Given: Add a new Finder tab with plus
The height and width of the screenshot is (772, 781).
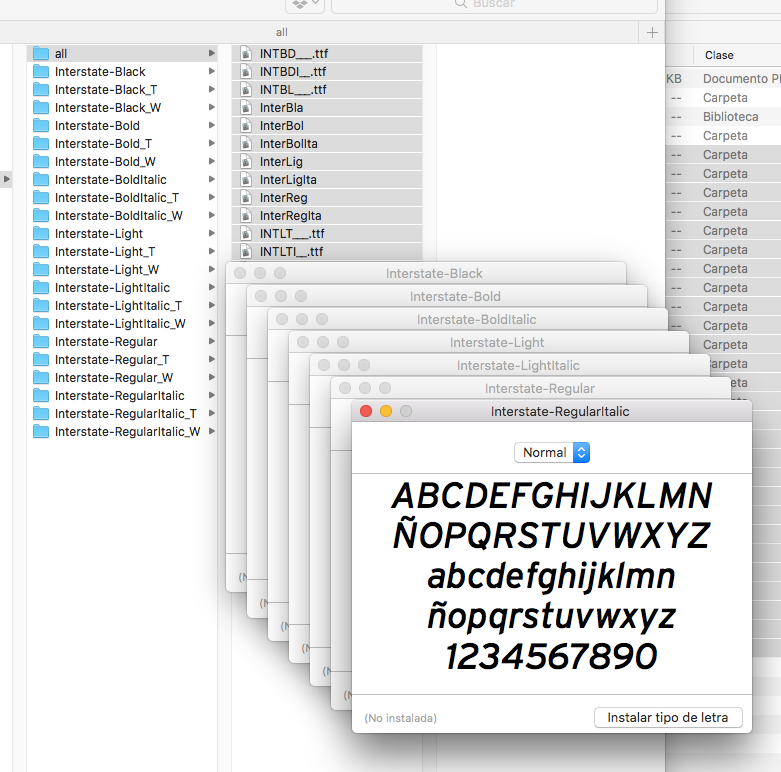Looking at the screenshot, I should tap(652, 32).
